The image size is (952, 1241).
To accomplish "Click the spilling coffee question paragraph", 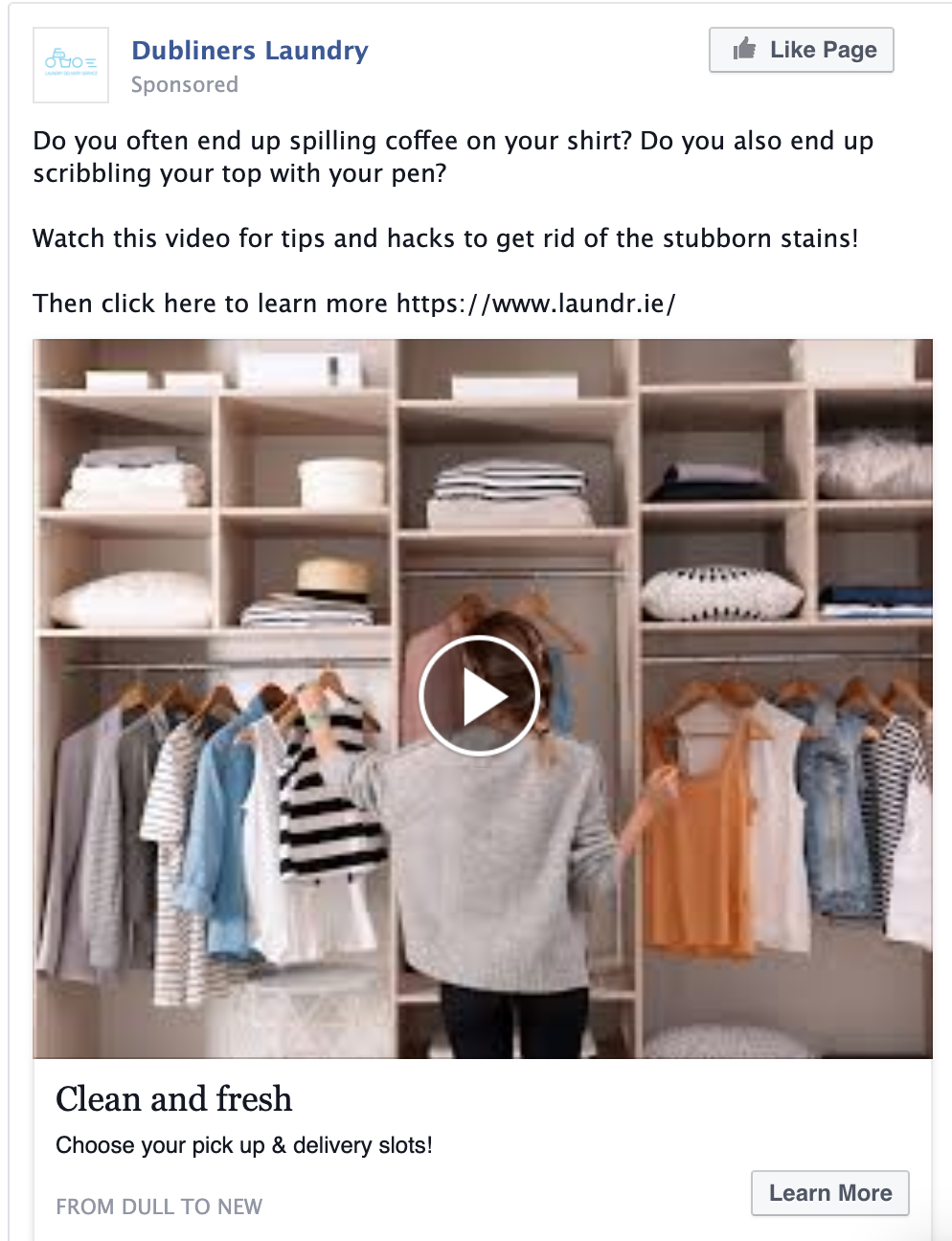I will [x=453, y=157].
